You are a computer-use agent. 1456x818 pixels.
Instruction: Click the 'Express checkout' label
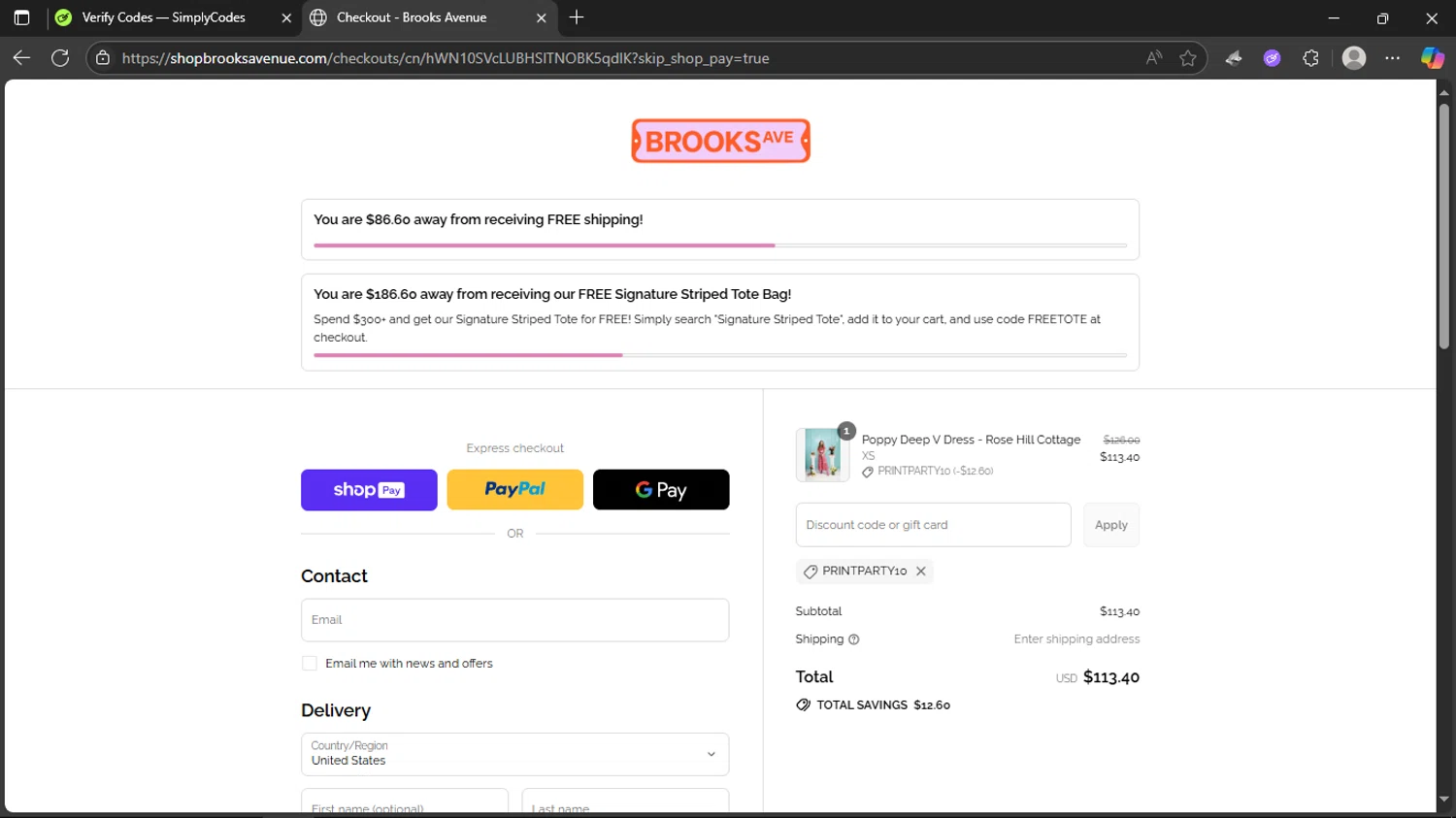[x=515, y=448]
